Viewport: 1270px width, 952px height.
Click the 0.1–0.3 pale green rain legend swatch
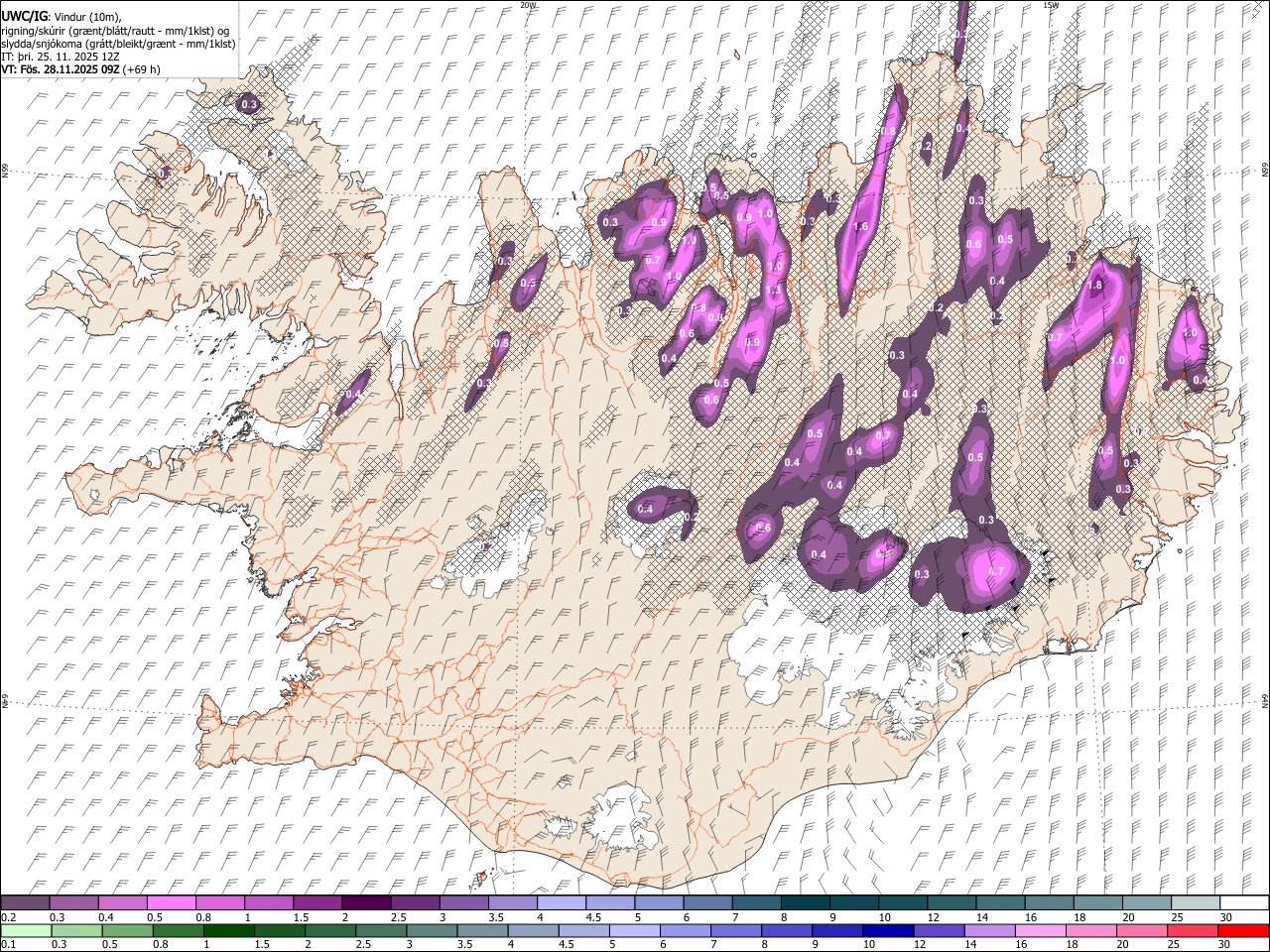26,930
